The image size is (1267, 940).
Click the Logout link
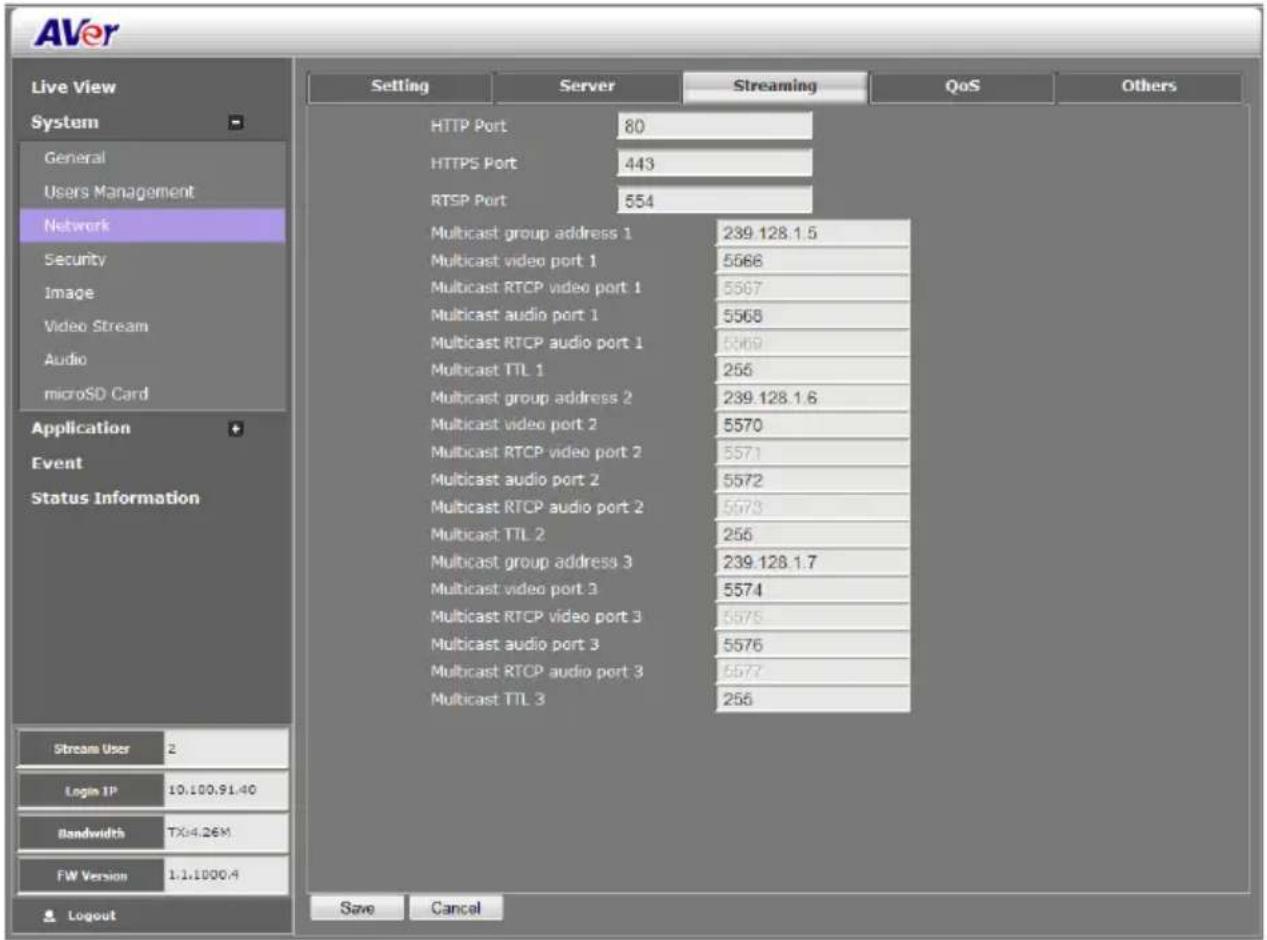click(92, 915)
